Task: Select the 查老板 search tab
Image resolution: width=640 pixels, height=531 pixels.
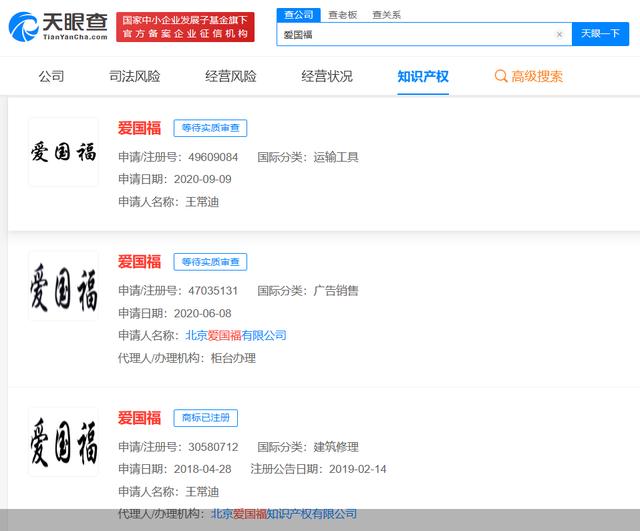Action: (343, 15)
